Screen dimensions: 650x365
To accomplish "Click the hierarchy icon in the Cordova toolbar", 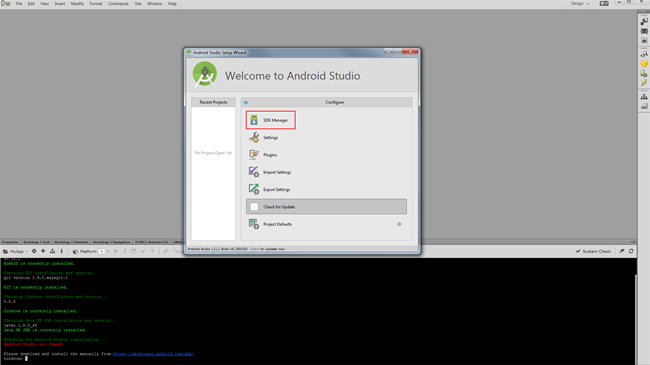I will pyautogui.click(x=52, y=251).
